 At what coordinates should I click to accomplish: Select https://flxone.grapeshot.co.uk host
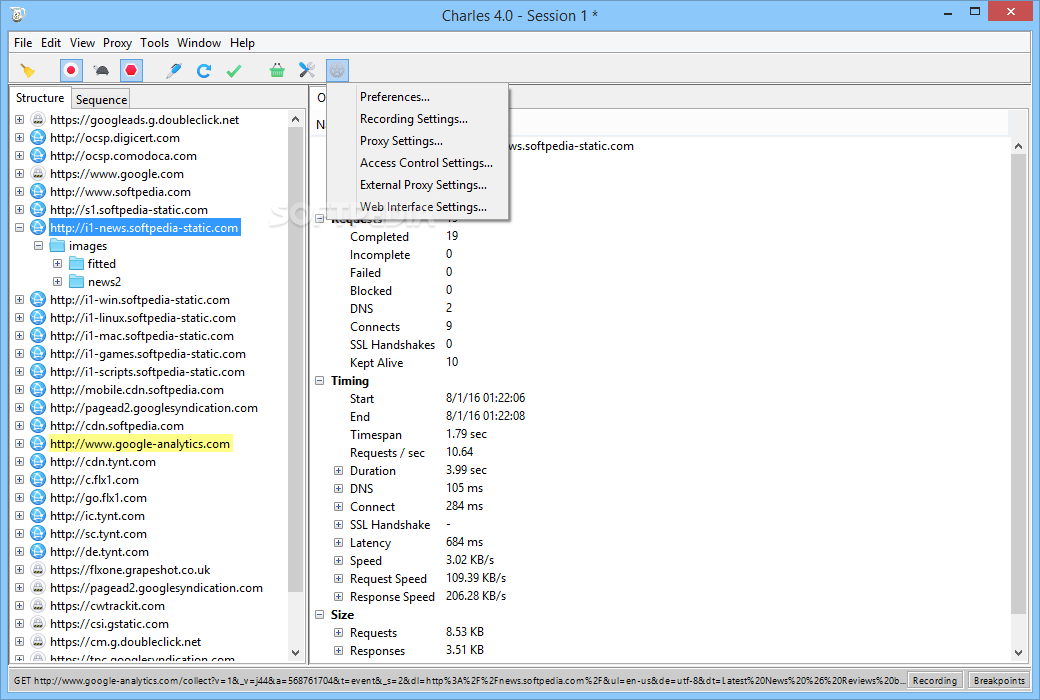point(130,570)
